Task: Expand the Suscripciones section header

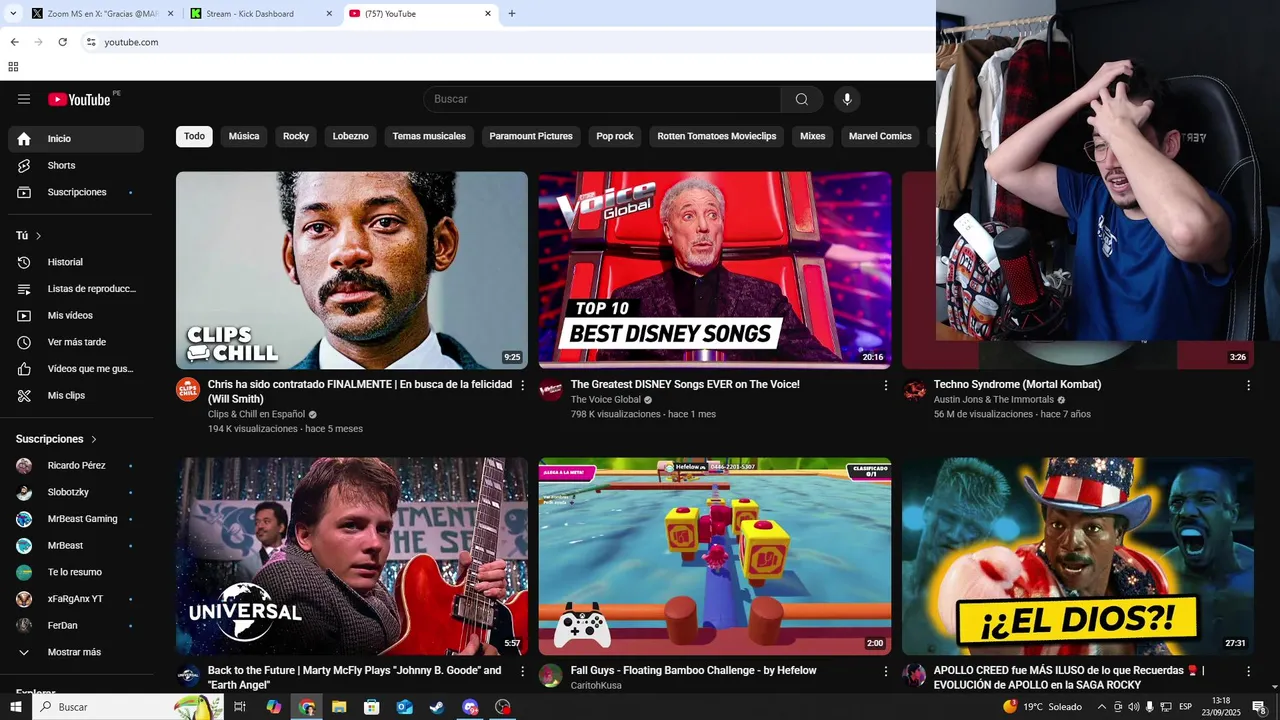Action: coord(56,439)
